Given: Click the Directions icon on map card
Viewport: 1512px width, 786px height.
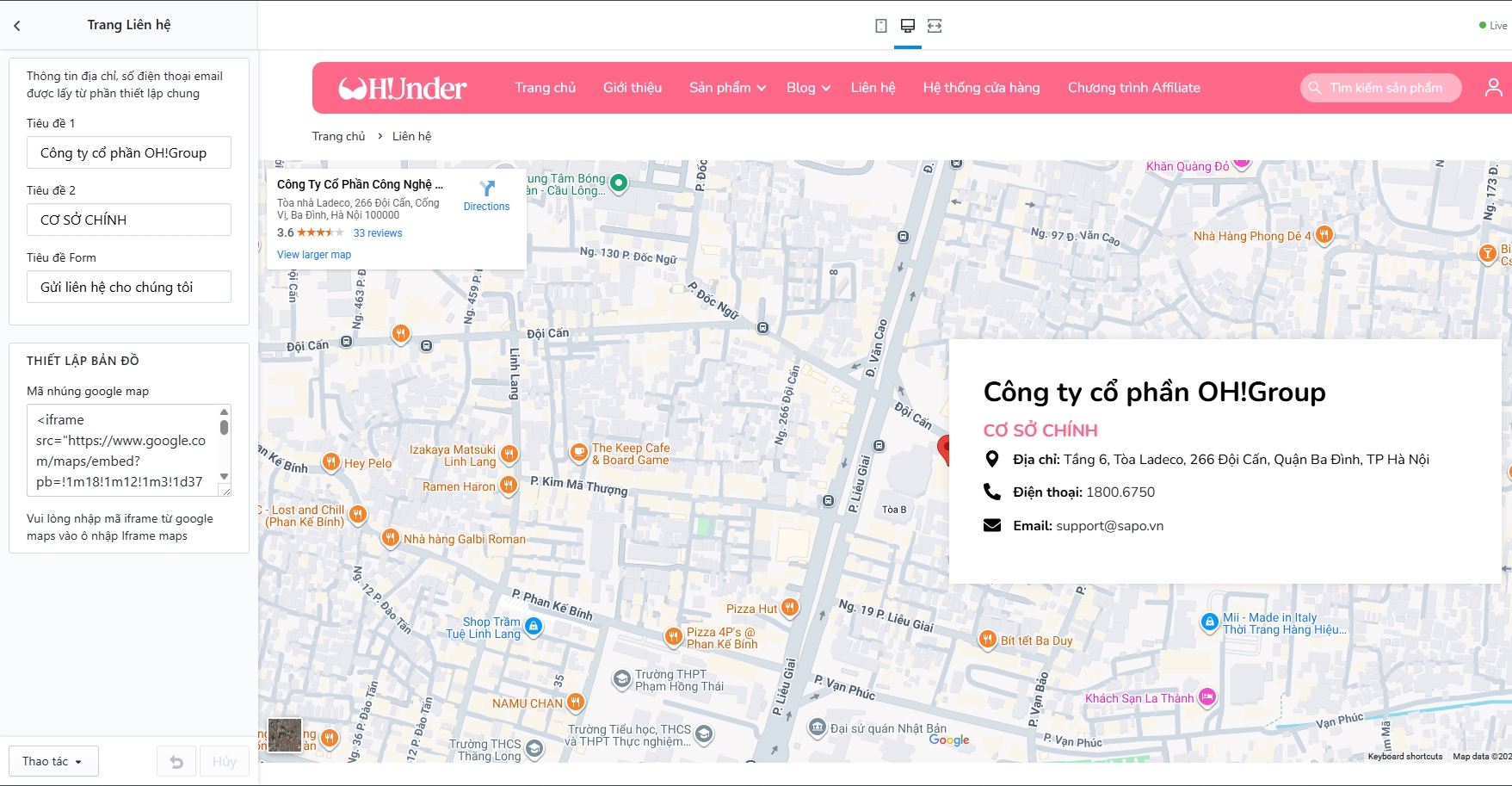Looking at the screenshot, I should point(487,189).
